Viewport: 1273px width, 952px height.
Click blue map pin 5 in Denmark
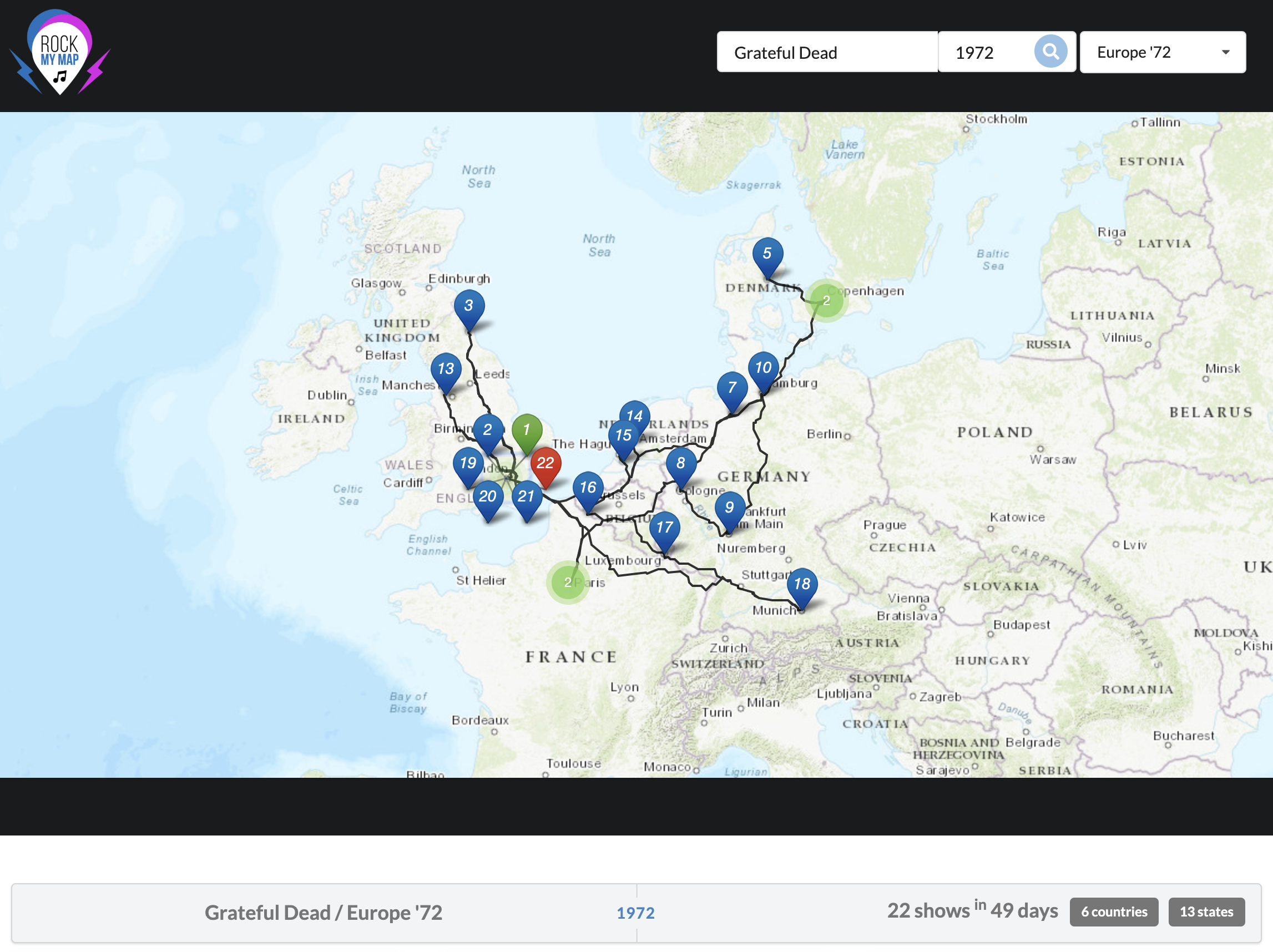pyautogui.click(x=766, y=254)
